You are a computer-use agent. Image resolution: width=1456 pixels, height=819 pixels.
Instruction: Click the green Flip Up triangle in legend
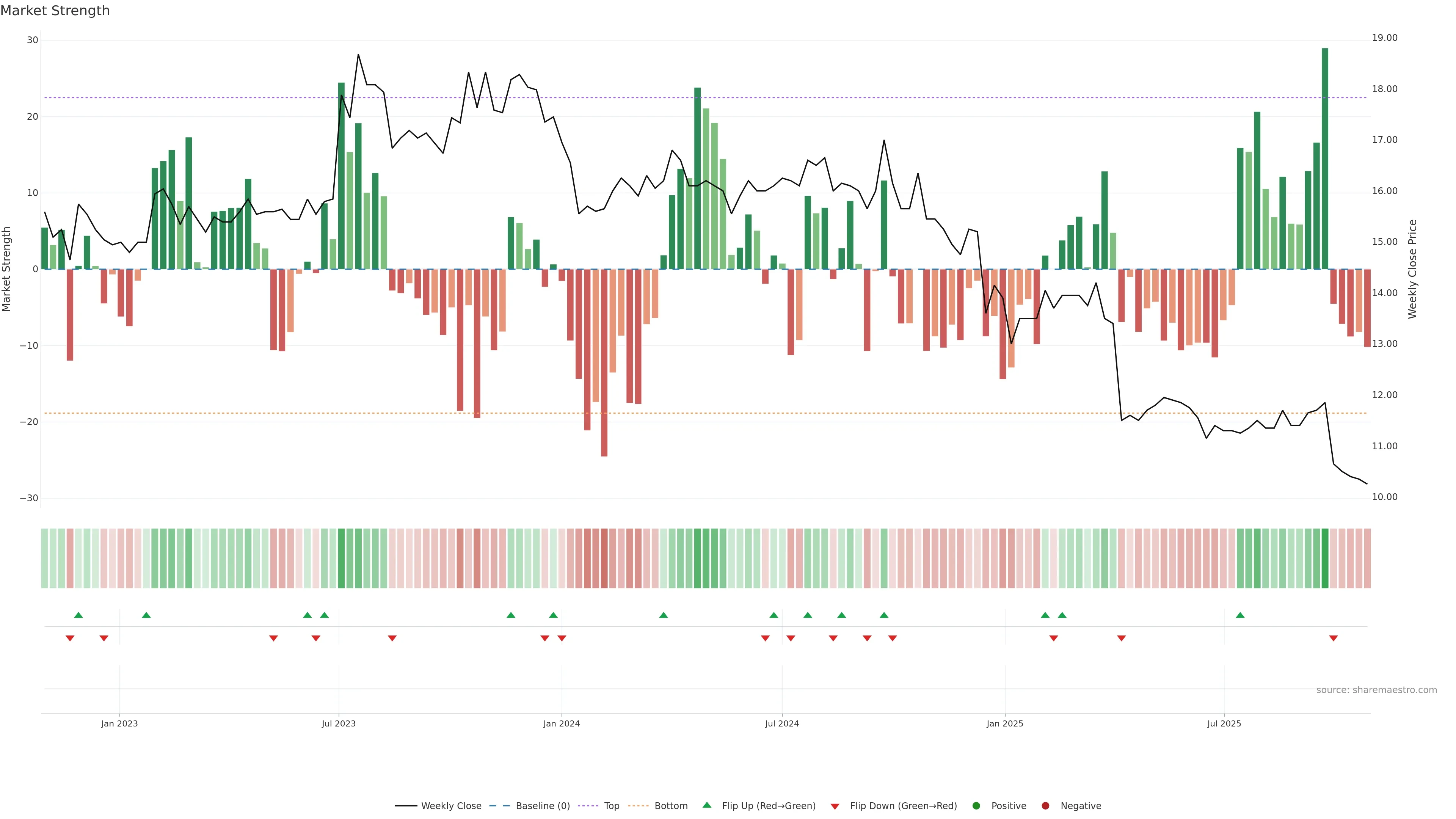click(706, 805)
